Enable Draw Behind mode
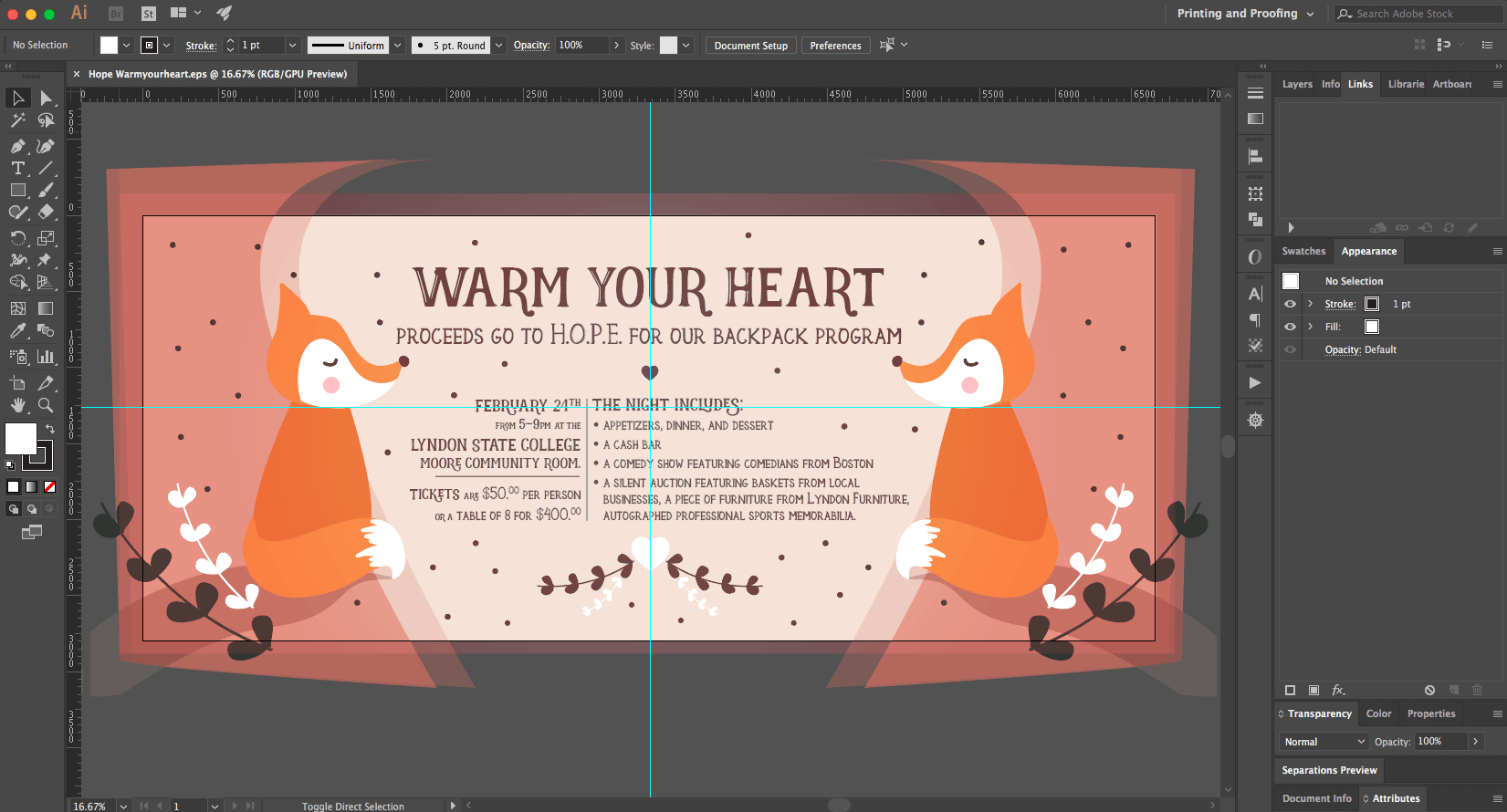 (31, 509)
